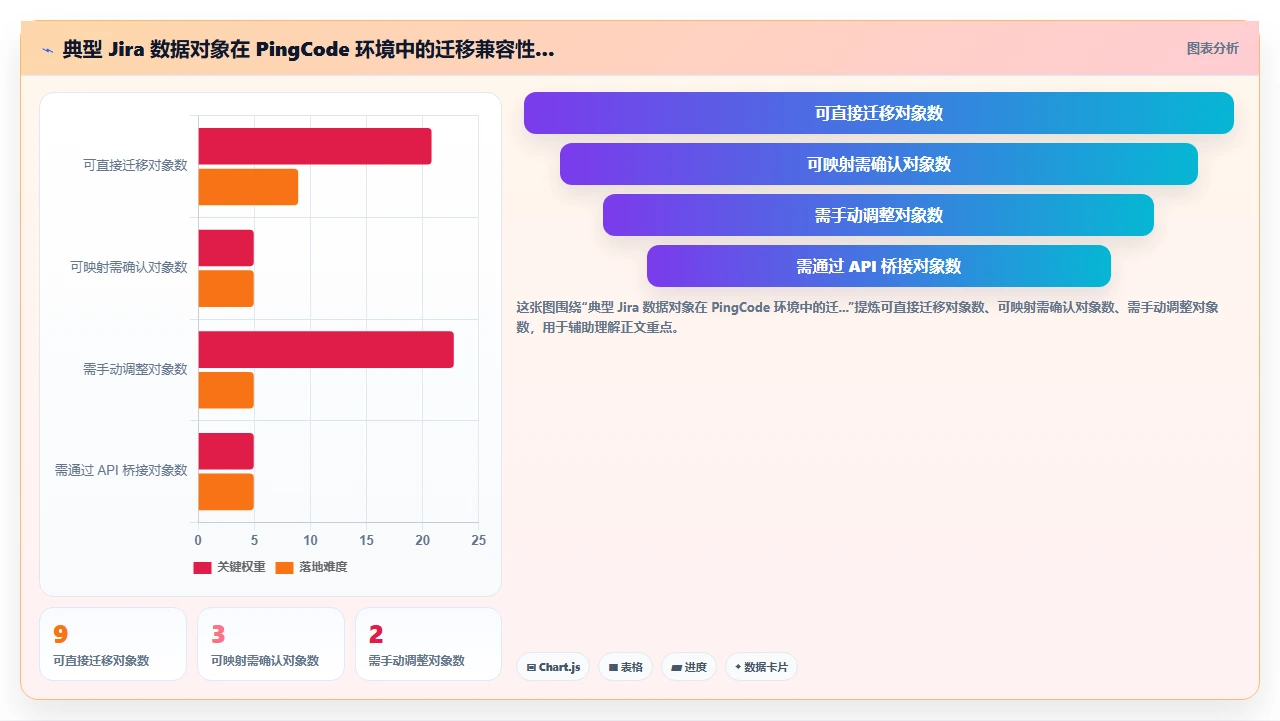Click the orange 落地难度 legend swatch
Screen dimensions: 1280x721
284,567
